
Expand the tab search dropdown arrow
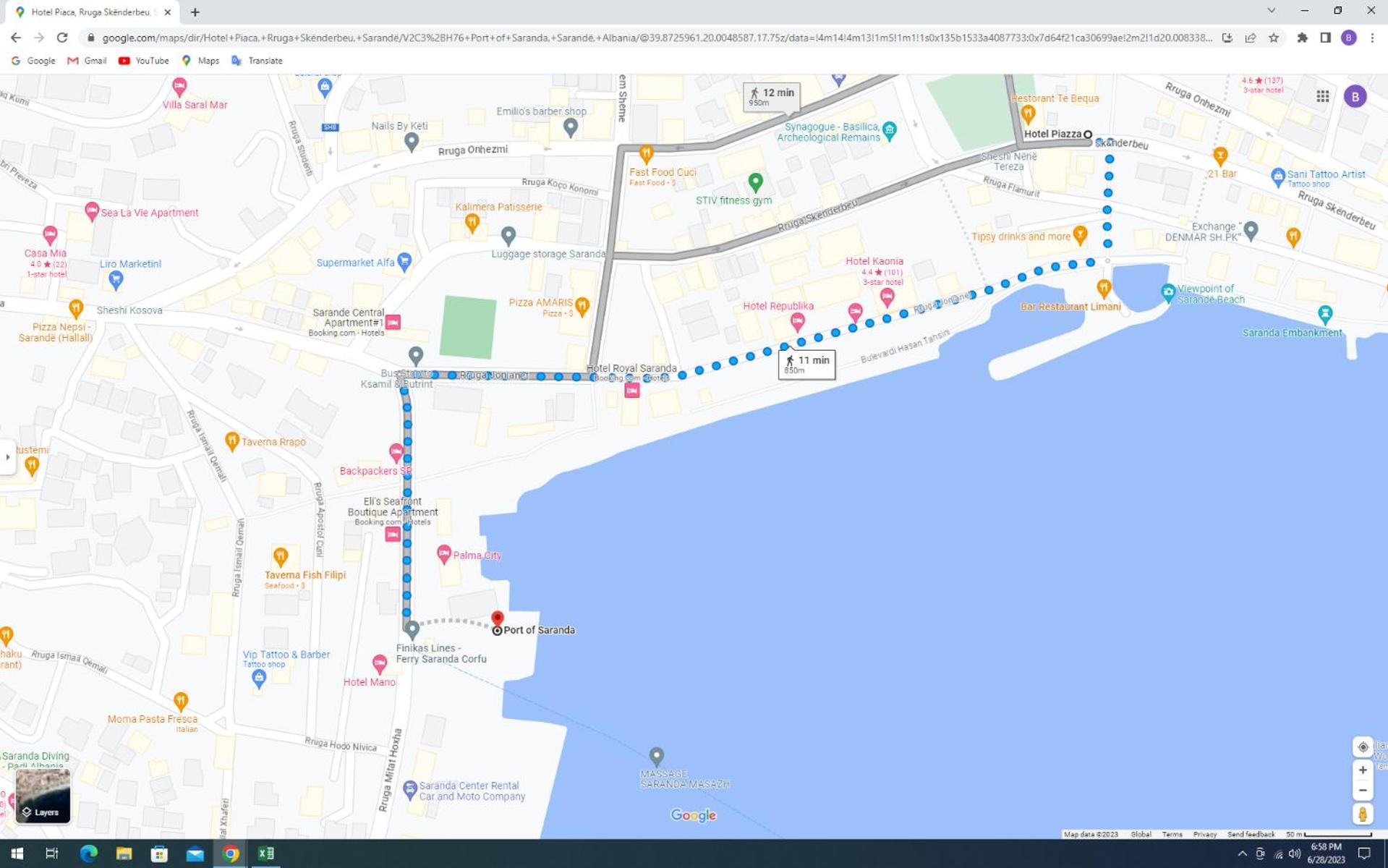tap(1271, 11)
